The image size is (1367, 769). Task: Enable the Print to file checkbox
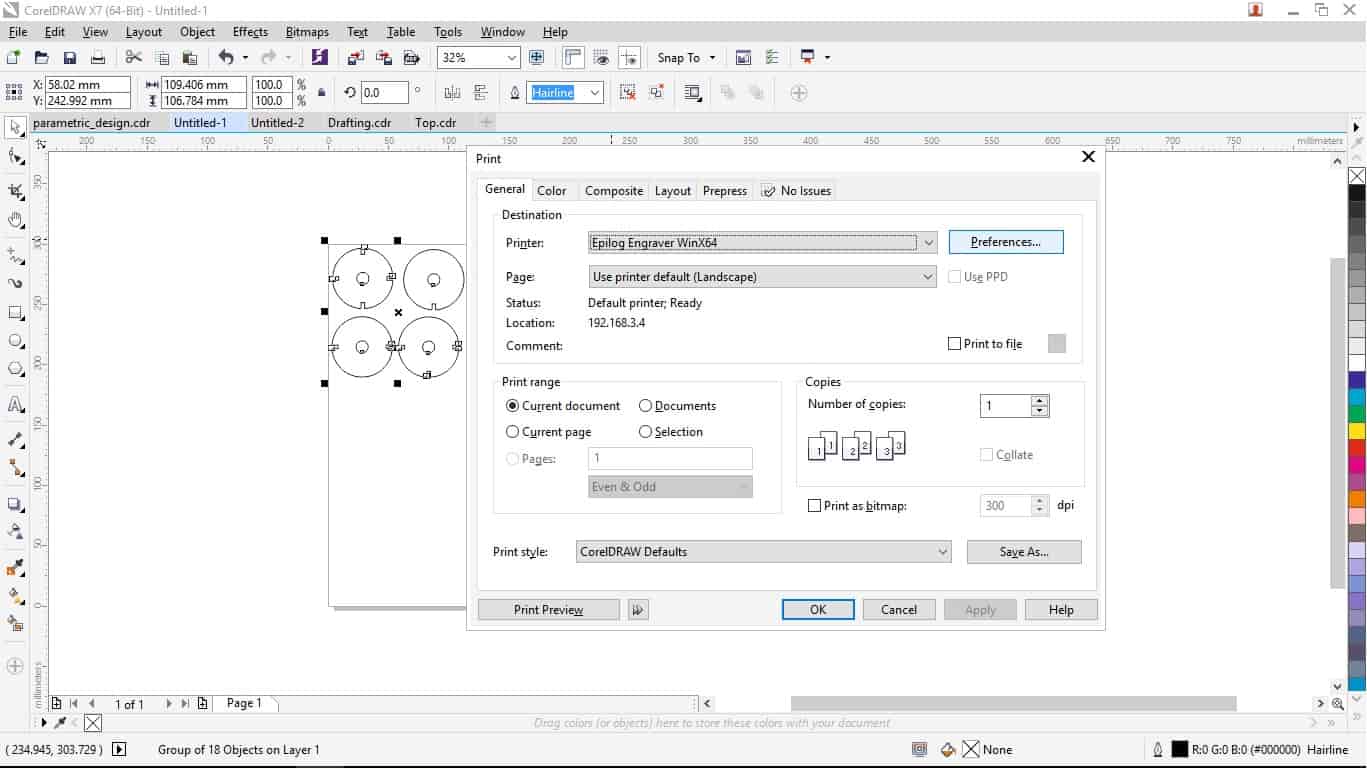point(955,344)
